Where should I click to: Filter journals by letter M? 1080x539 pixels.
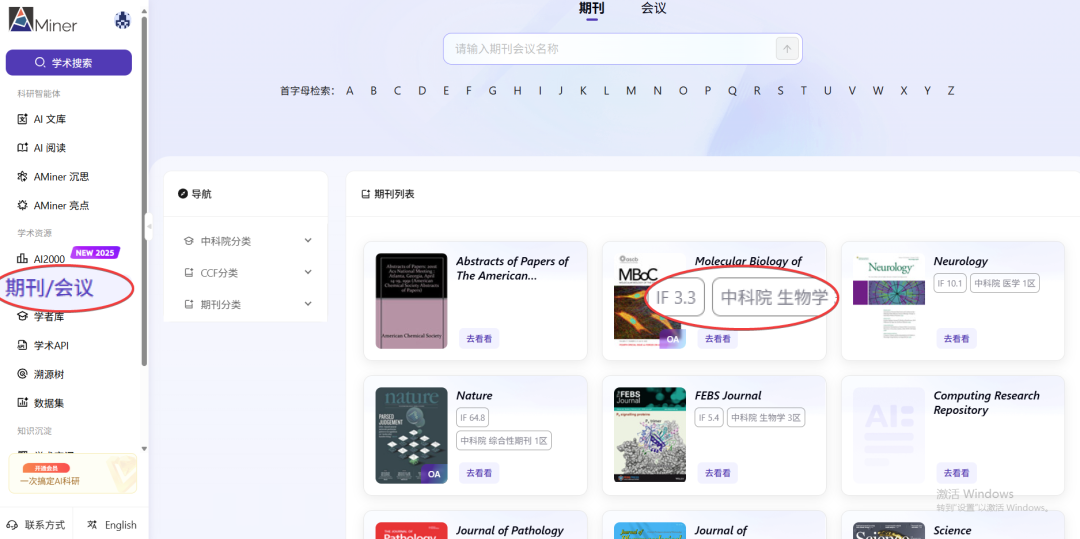click(x=631, y=91)
